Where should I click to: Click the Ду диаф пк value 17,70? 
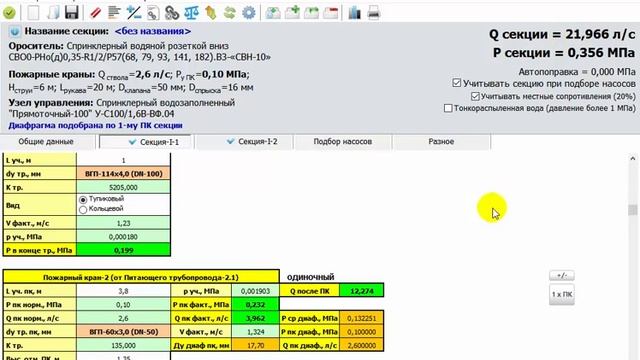(256, 345)
